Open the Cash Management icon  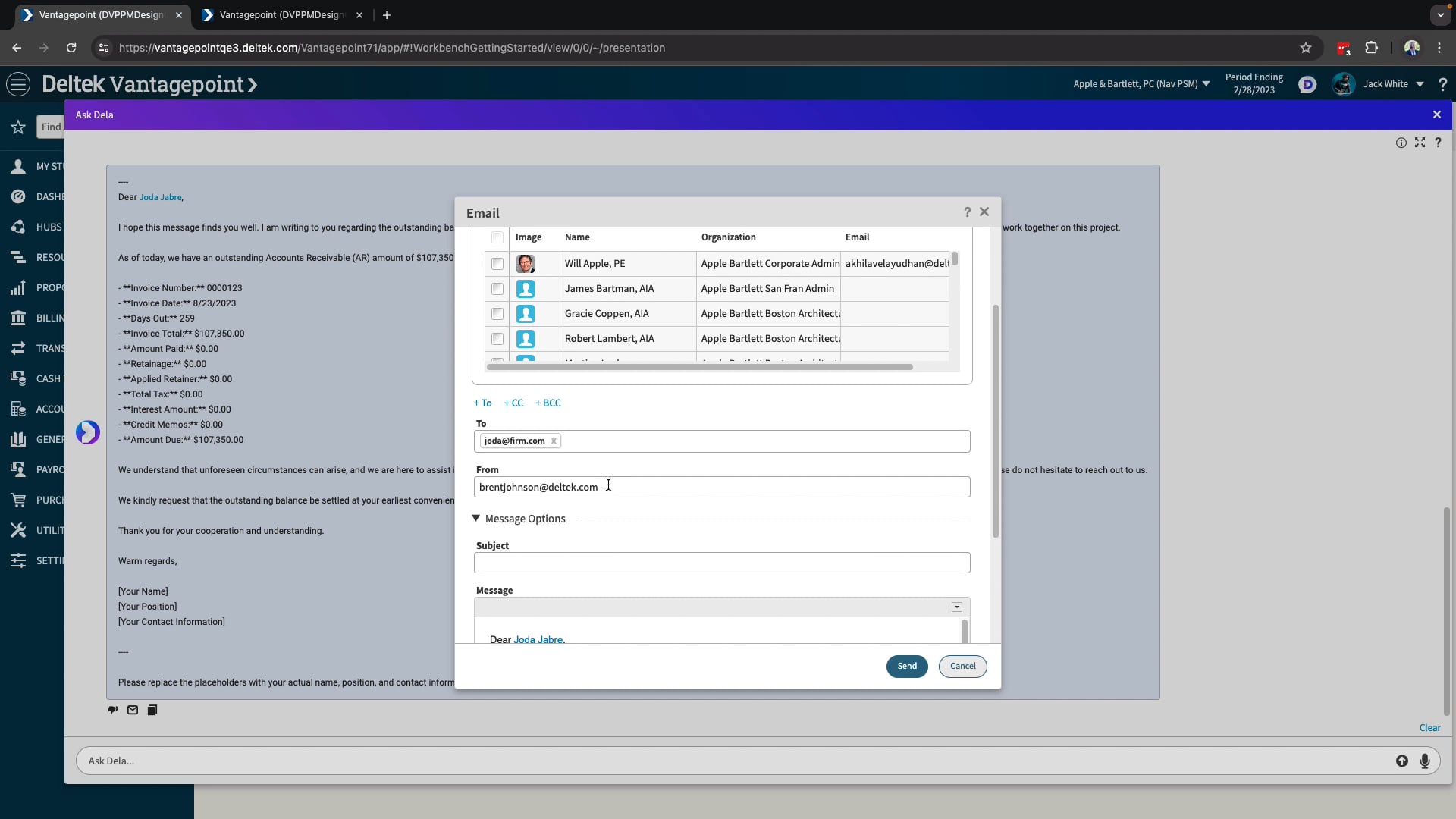pyautogui.click(x=18, y=378)
